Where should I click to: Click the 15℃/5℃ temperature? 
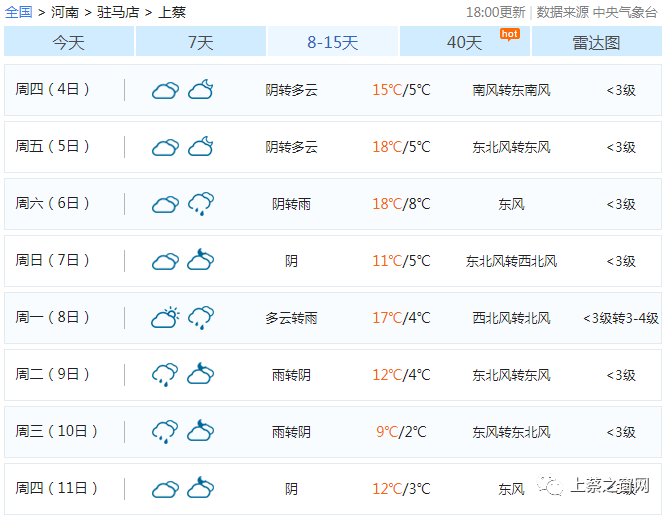coord(401,90)
